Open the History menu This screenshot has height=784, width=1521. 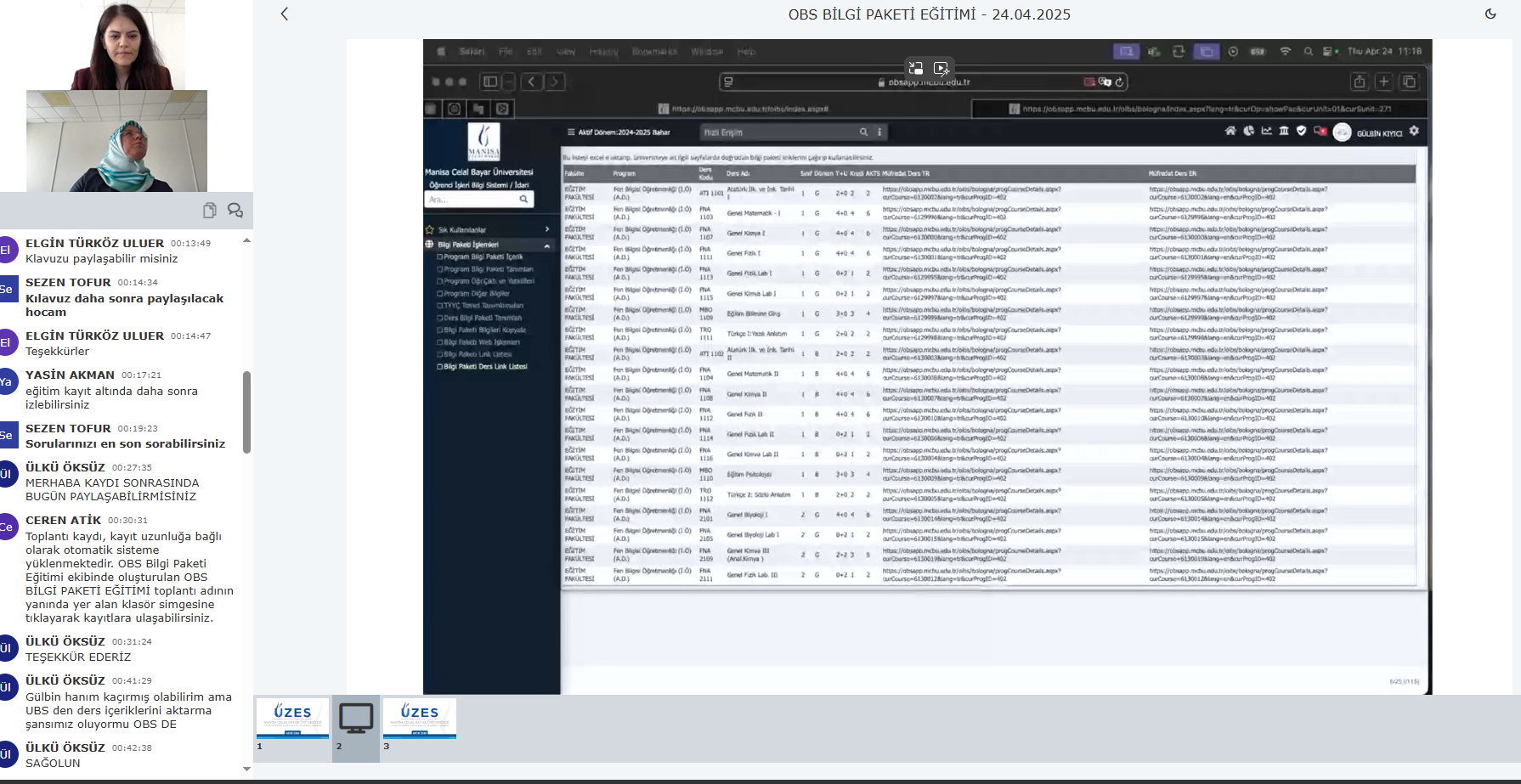pyautogui.click(x=603, y=51)
